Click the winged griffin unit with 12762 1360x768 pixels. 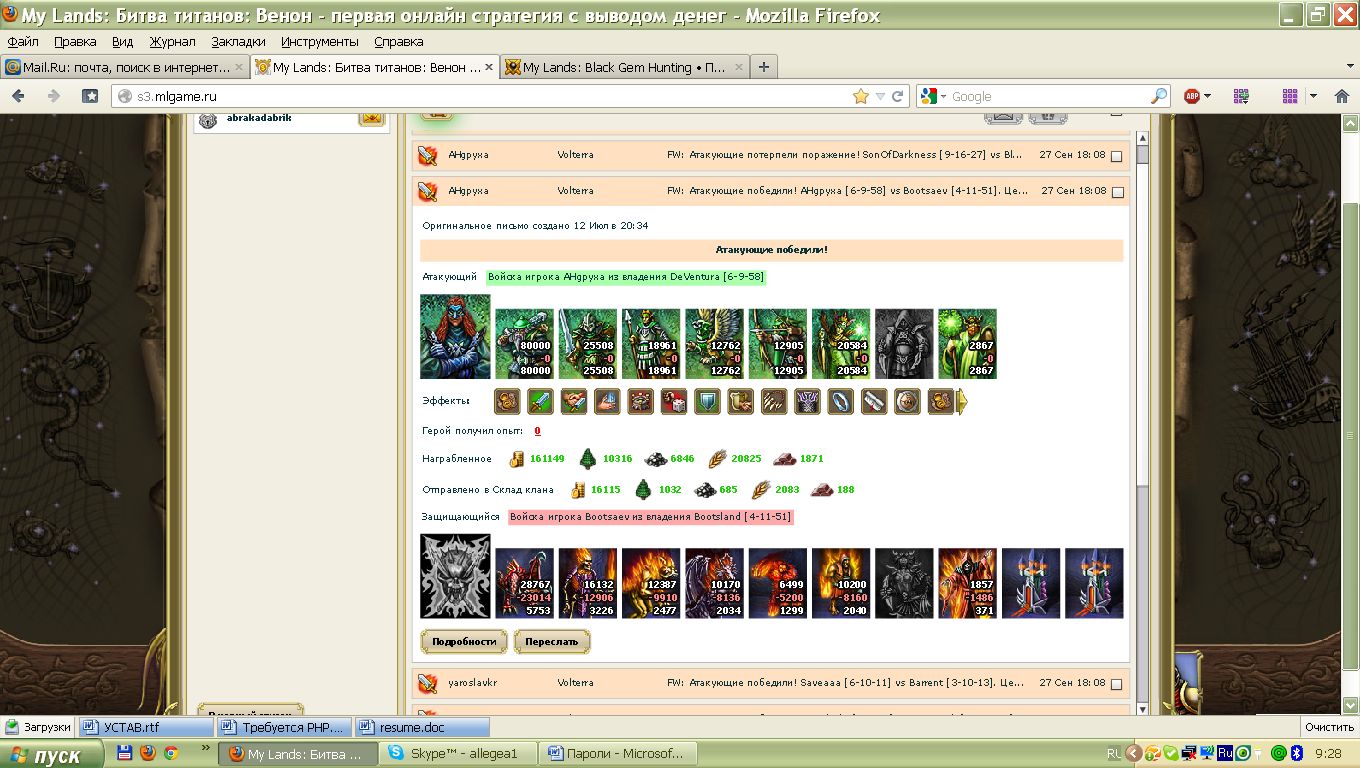(714, 344)
